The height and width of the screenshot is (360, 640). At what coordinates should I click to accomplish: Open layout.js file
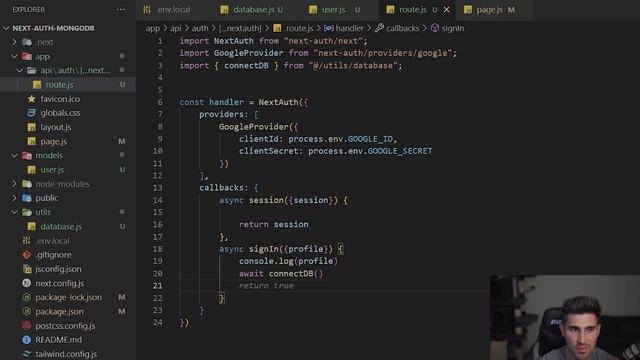click(56, 127)
